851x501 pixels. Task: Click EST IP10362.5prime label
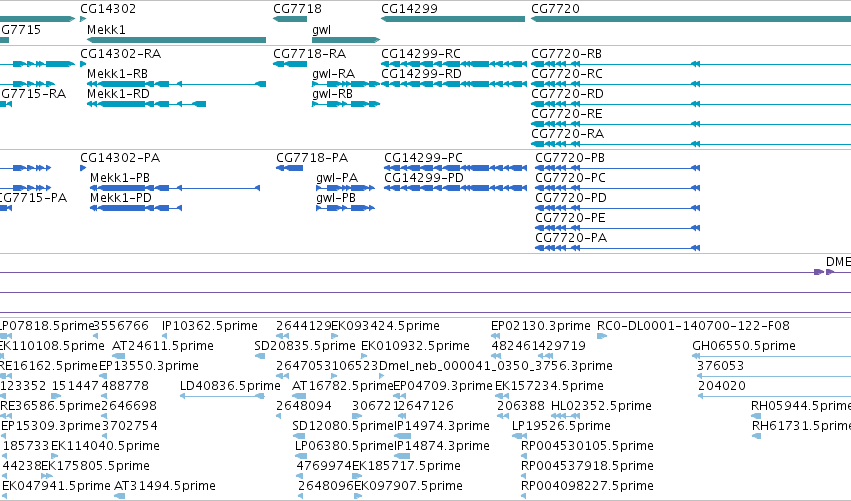[x=209, y=326]
